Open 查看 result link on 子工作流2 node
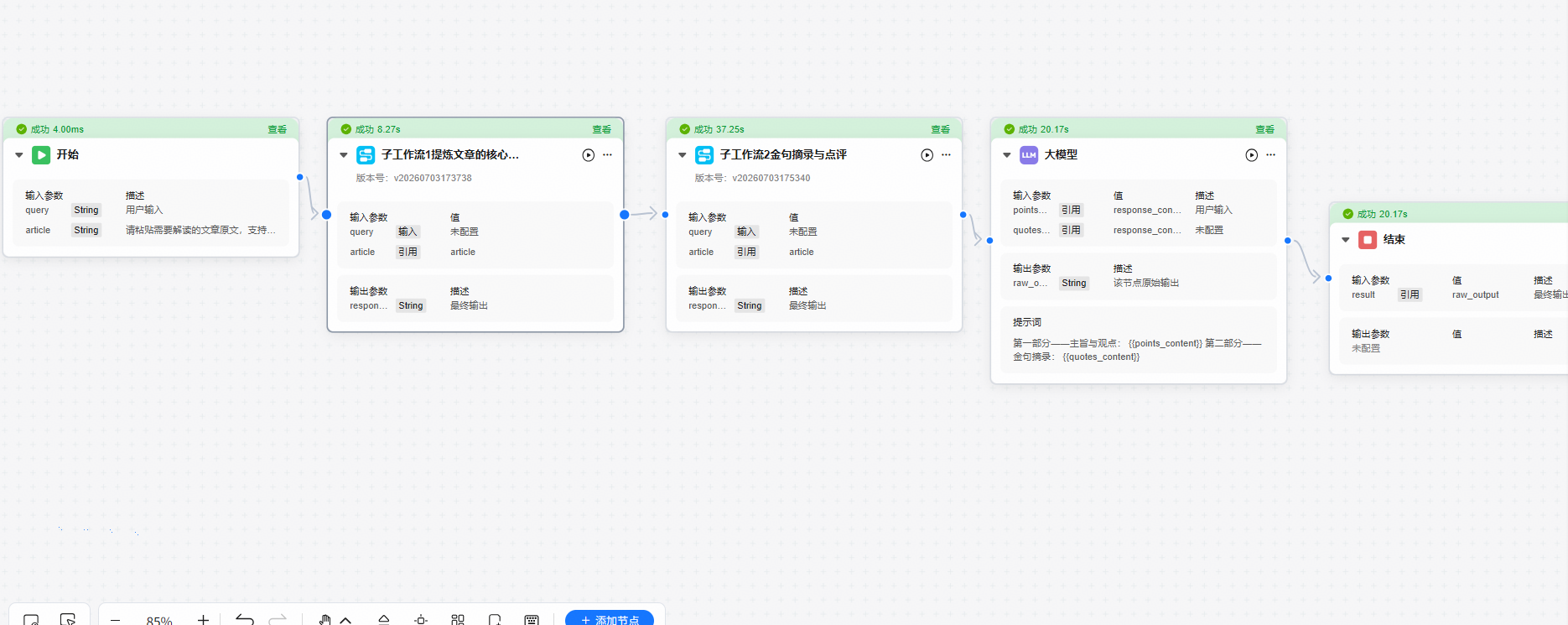The width and height of the screenshot is (1568, 625). tap(941, 129)
